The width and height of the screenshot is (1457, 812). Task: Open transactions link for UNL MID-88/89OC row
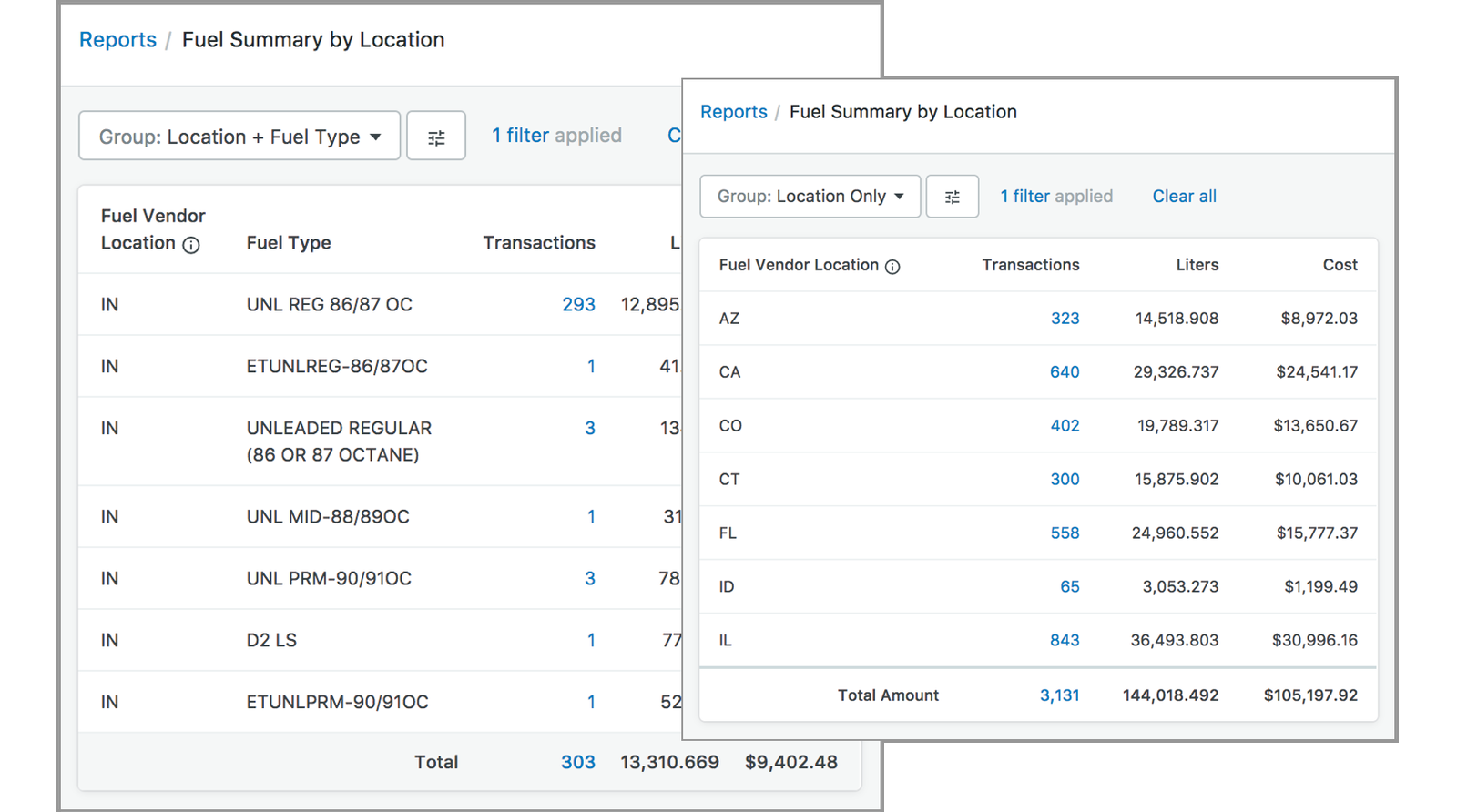tap(591, 517)
